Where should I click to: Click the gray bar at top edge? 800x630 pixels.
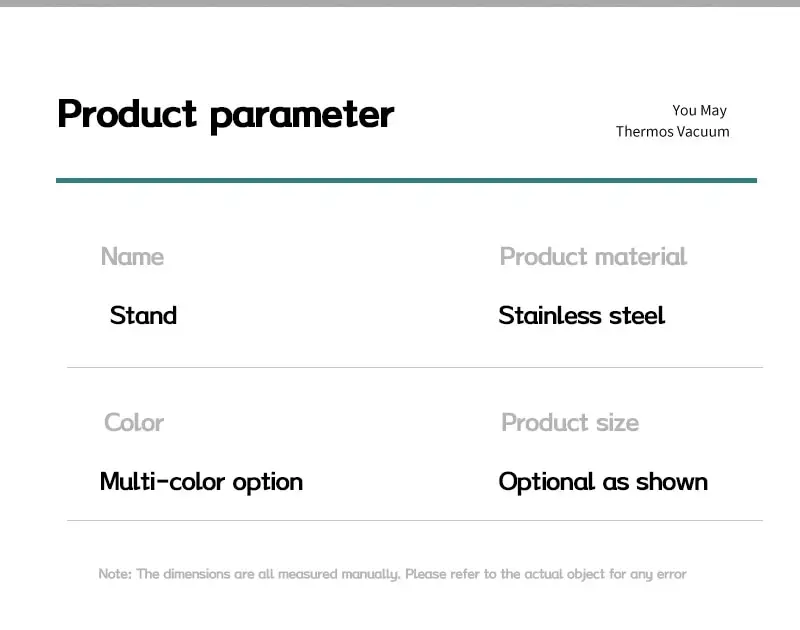(x=400, y=3)
